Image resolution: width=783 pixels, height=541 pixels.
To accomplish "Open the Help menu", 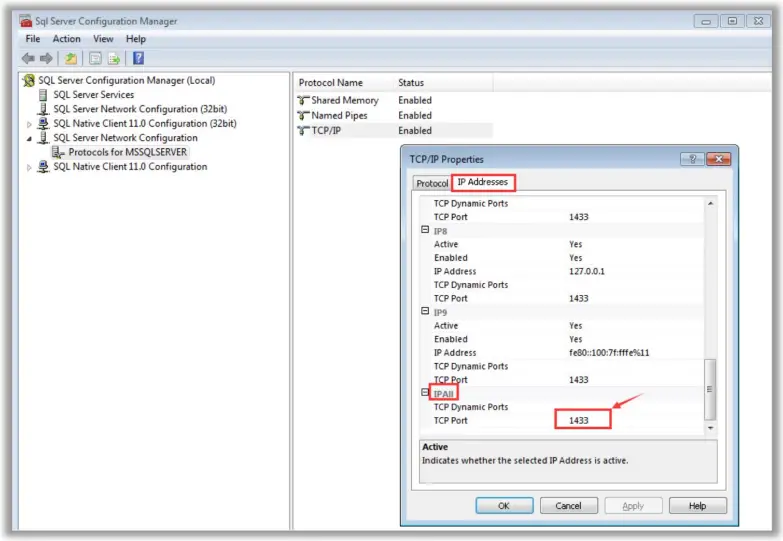I will pos(136,39).
